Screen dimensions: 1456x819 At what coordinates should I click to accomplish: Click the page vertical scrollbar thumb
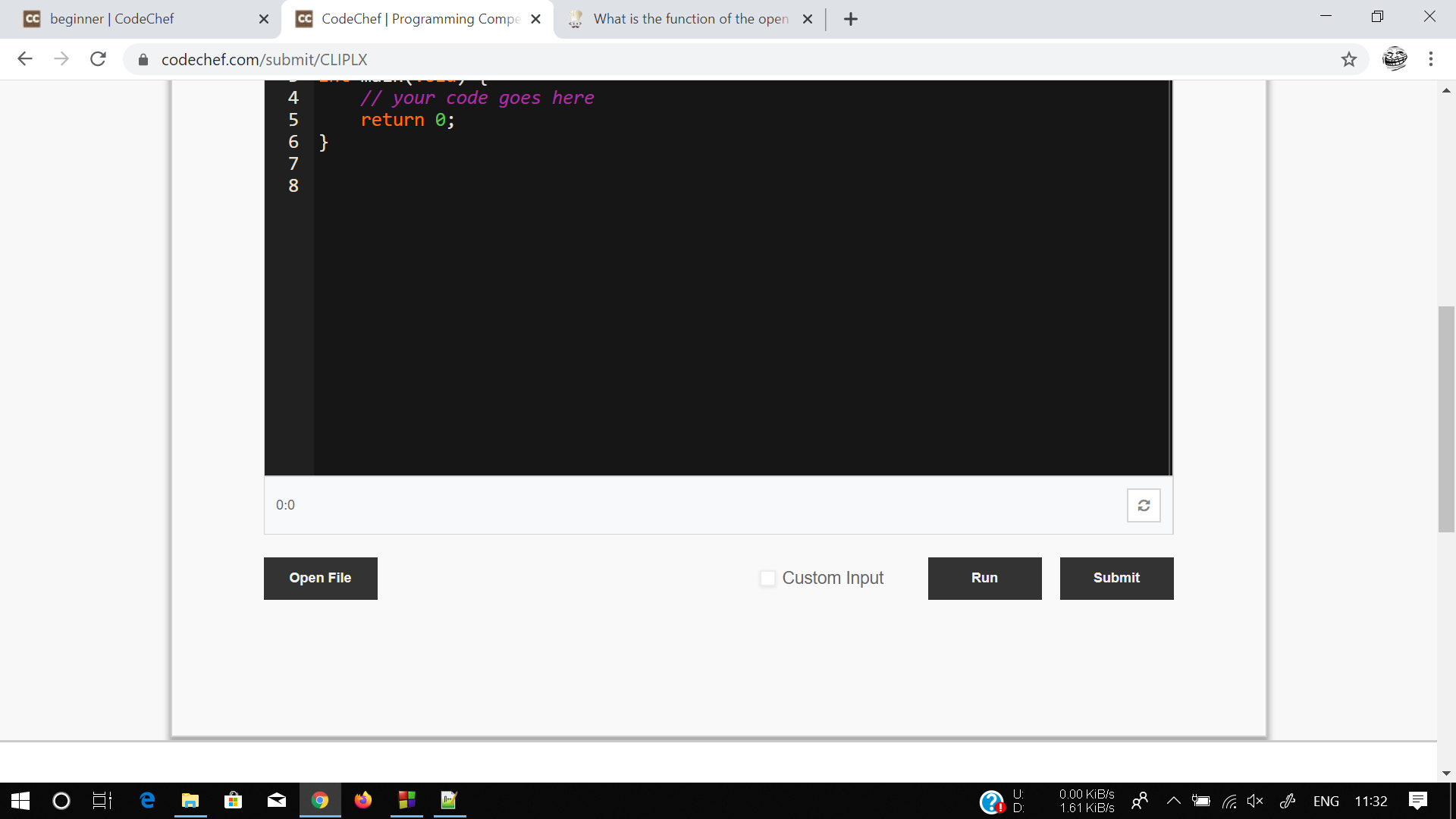[1446, 419]
